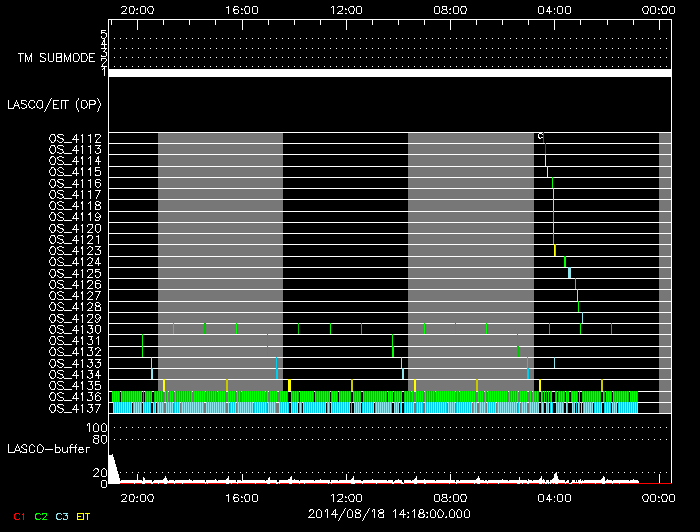The image size is (700, 532).
Task: Select 20:00 on the top time axis
Action: coord(137,10)
